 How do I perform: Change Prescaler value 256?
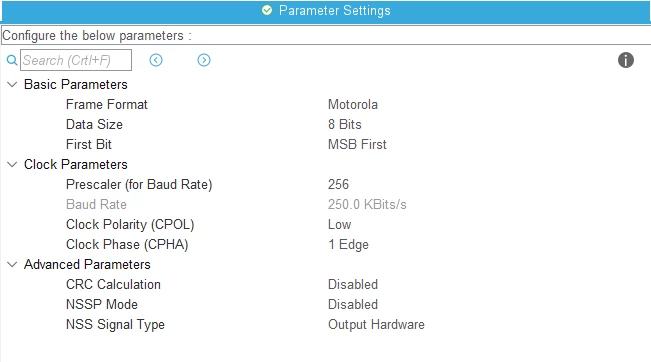click(338, 184)
